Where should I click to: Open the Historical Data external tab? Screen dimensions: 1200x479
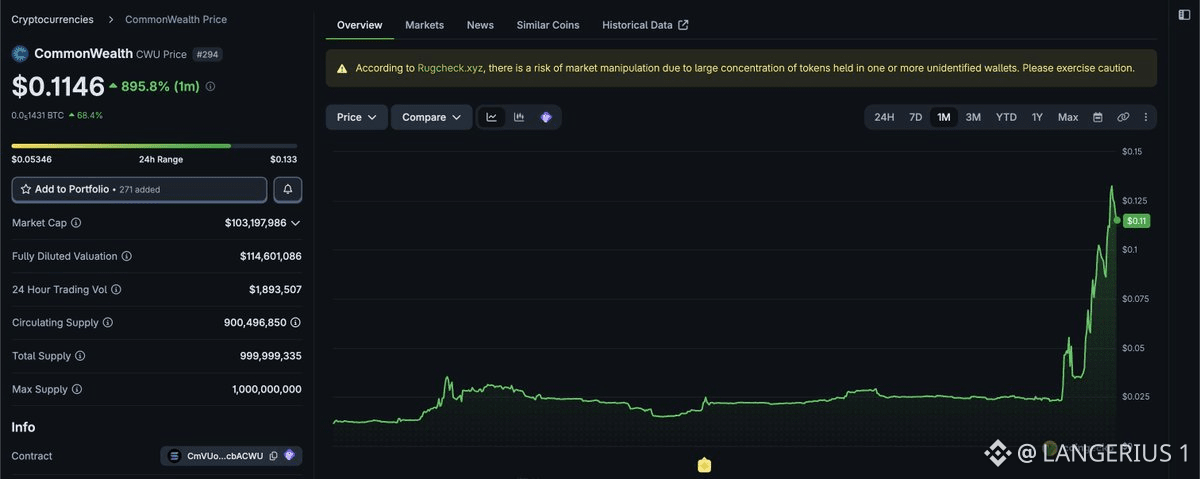click(x=645, y=25)
